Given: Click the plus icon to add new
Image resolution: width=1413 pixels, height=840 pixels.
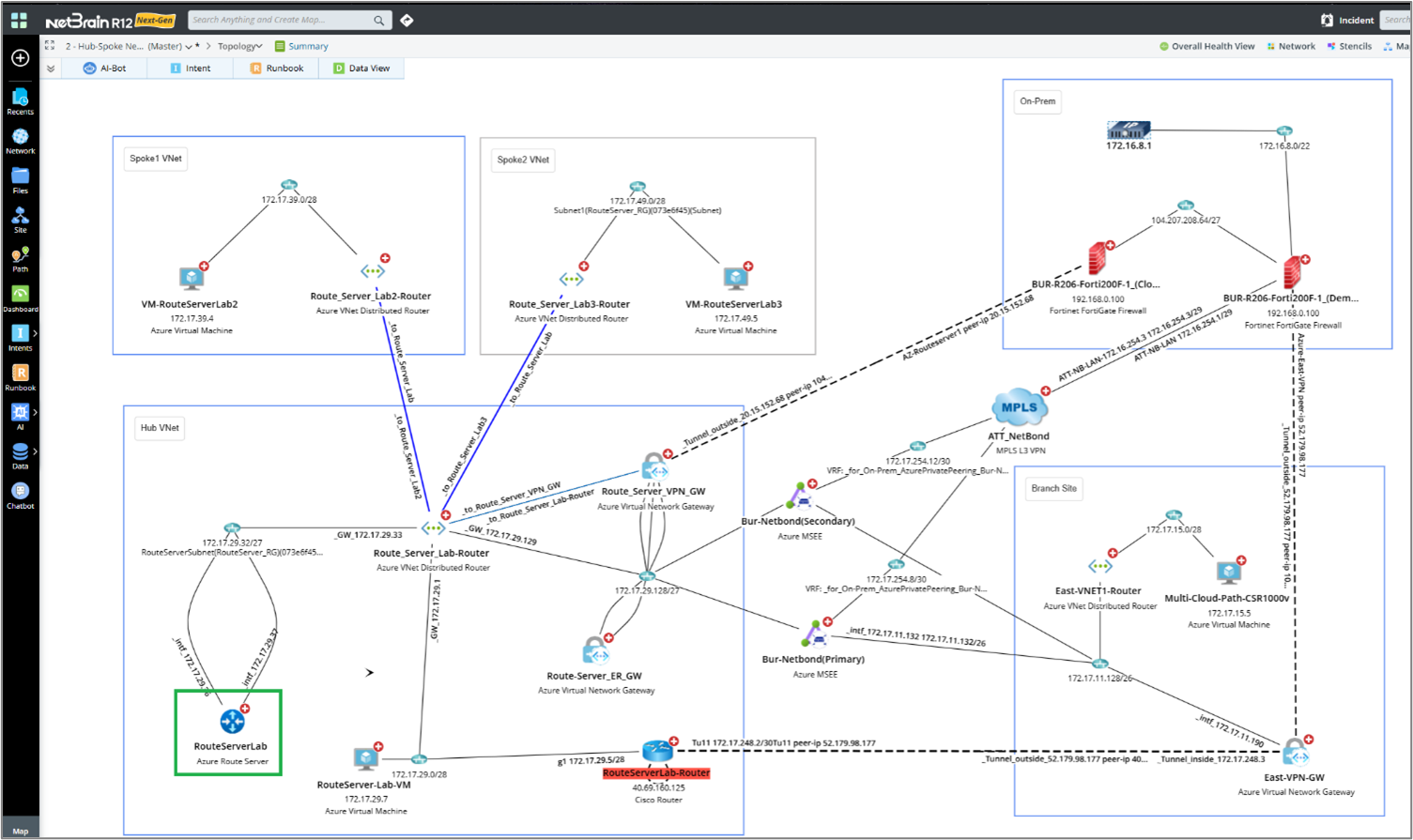Looking at the screenshot, I should (20, 58).
